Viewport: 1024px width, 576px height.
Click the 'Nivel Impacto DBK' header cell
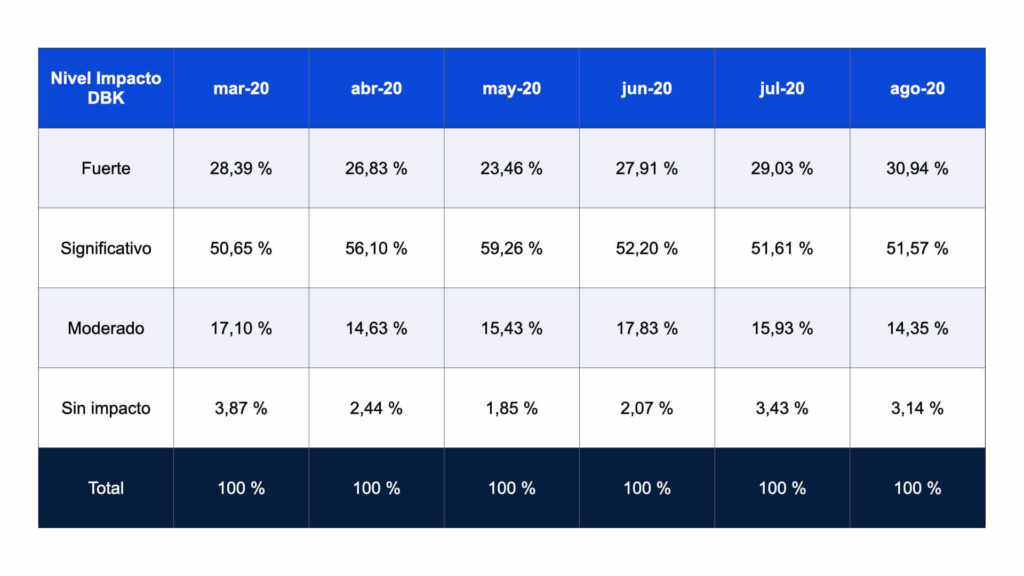coord(106,88)
